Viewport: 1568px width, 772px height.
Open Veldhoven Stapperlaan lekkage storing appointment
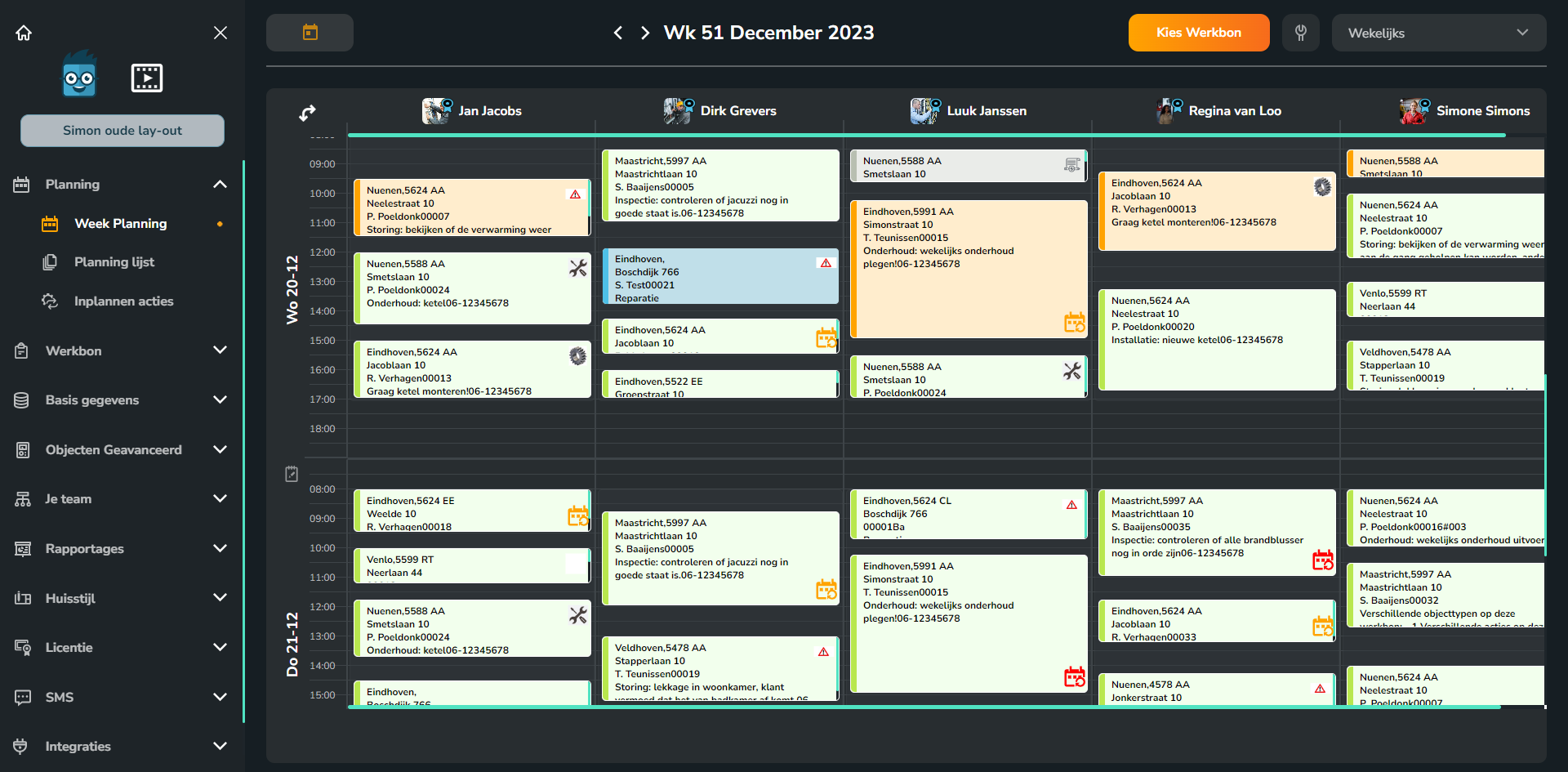click(x=720, y=668)
